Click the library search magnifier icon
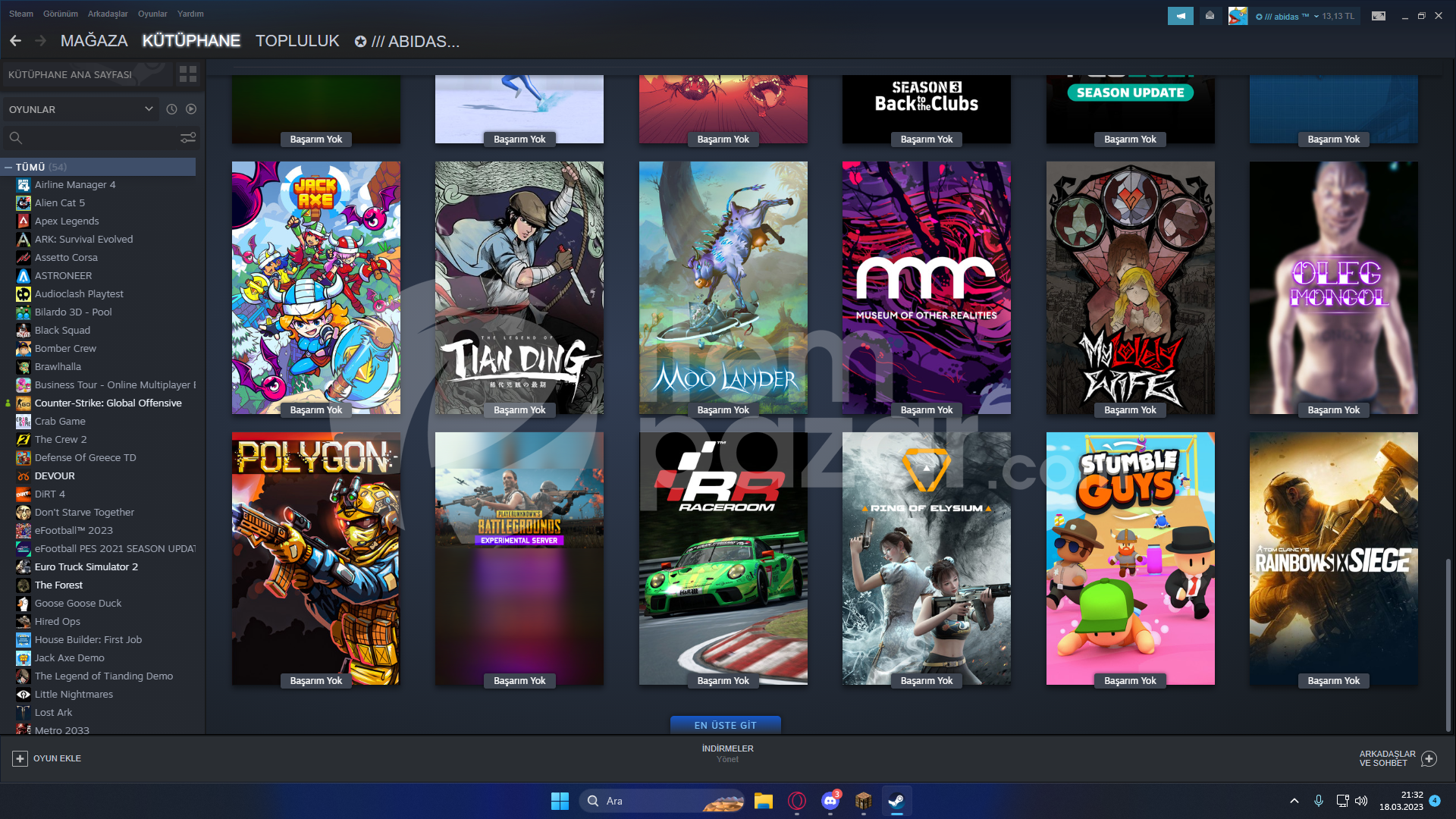The height and width of the screenshot is (819, 1456). click(x=16, y=138)
